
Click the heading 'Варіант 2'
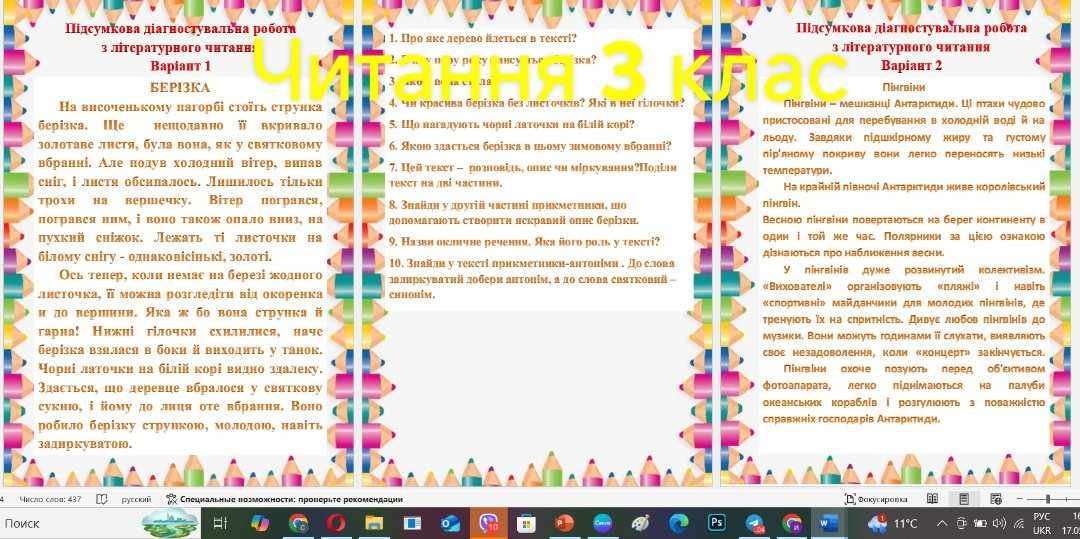[911, 65]
